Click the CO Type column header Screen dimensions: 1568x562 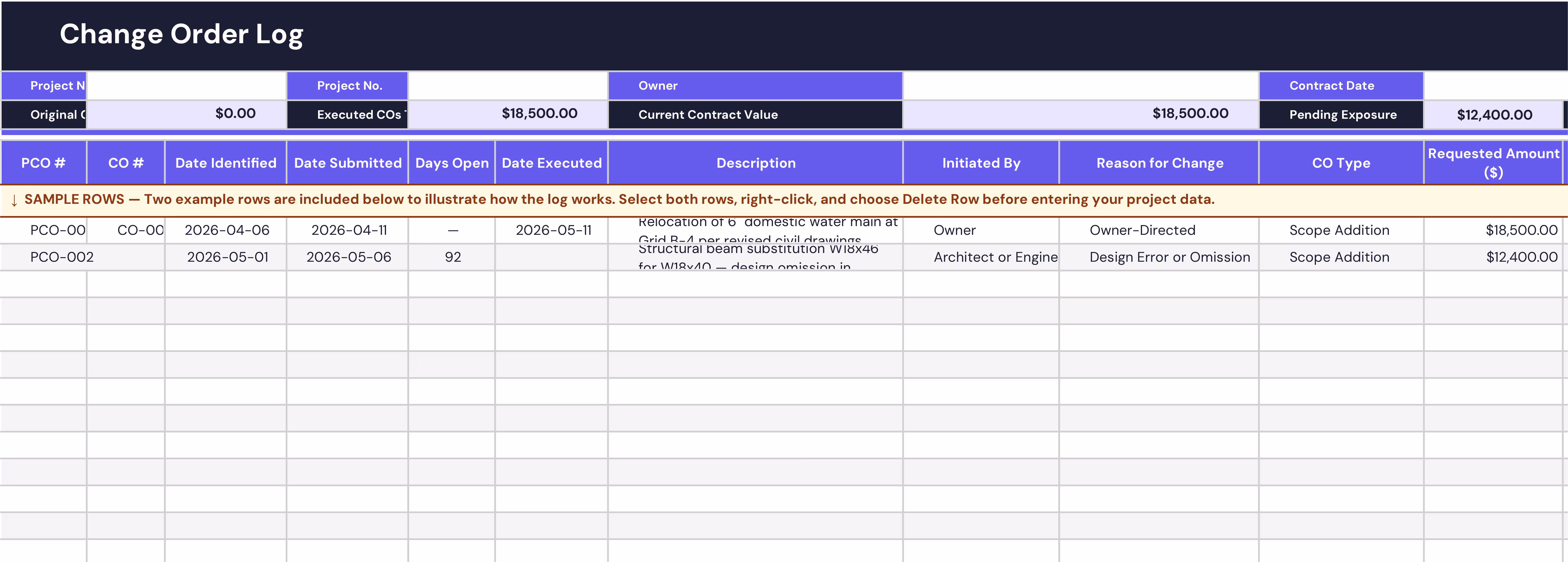point(1341,163)
